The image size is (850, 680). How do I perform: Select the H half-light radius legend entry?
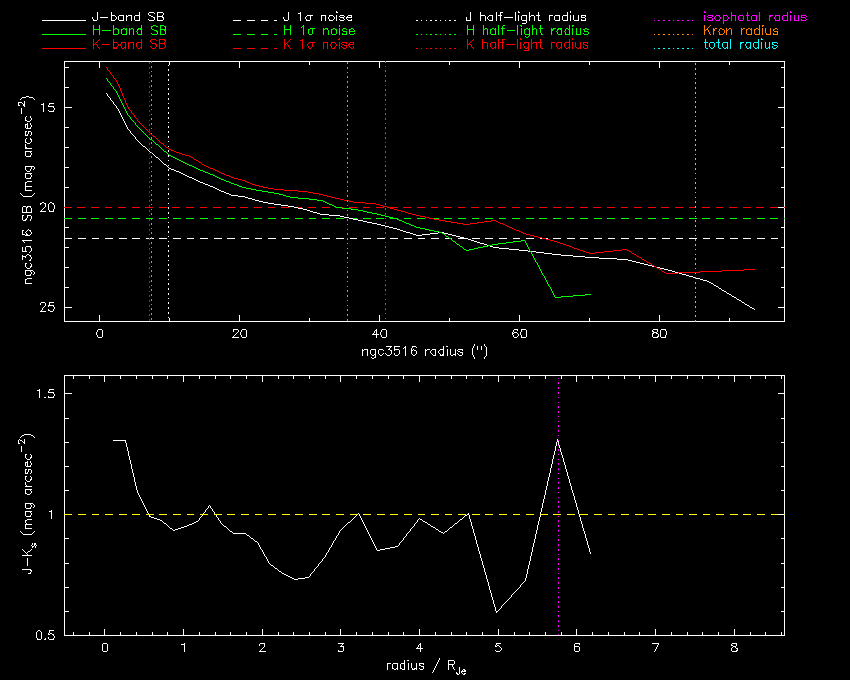[x=527, y=31]
